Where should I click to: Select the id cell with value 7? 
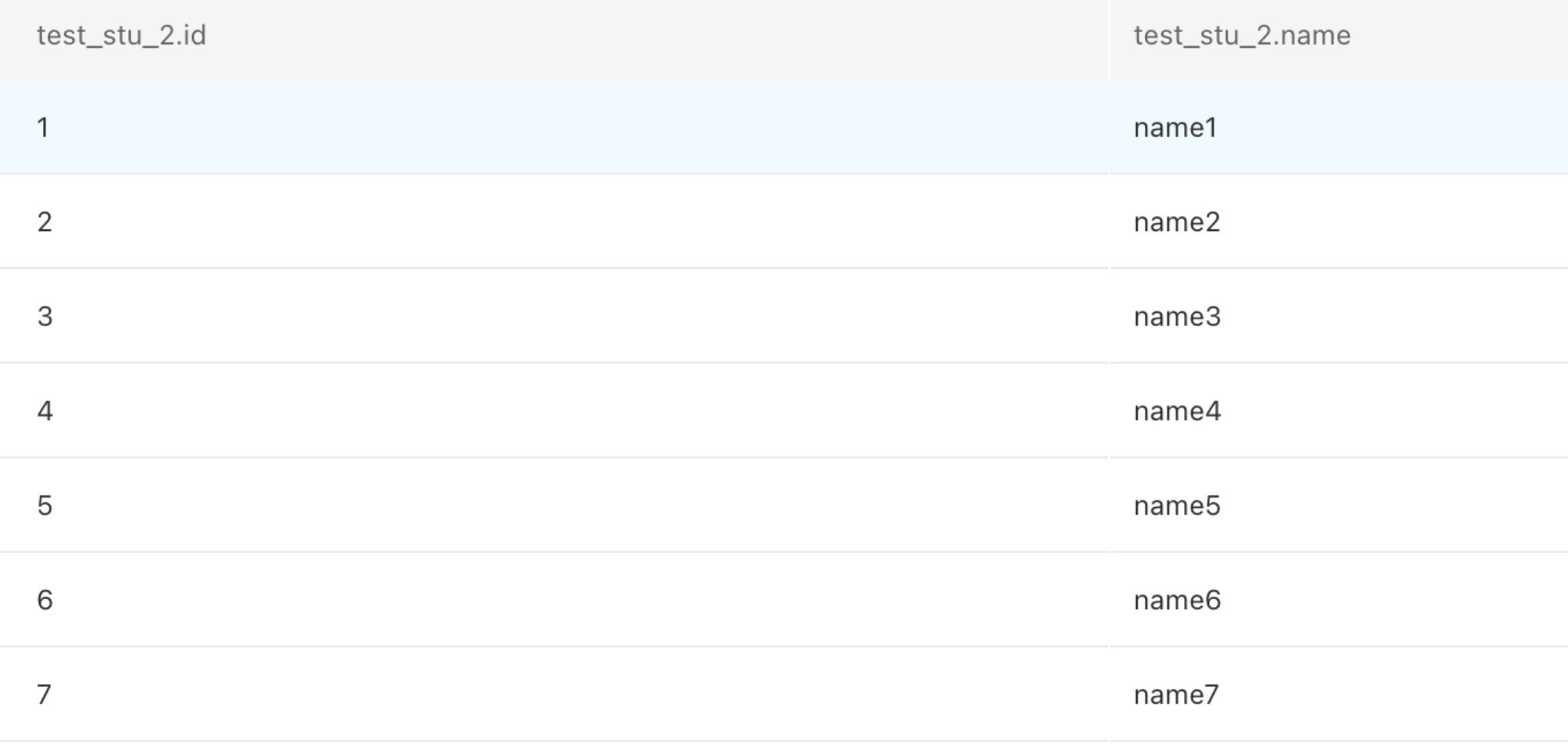[x=554, y=694]
